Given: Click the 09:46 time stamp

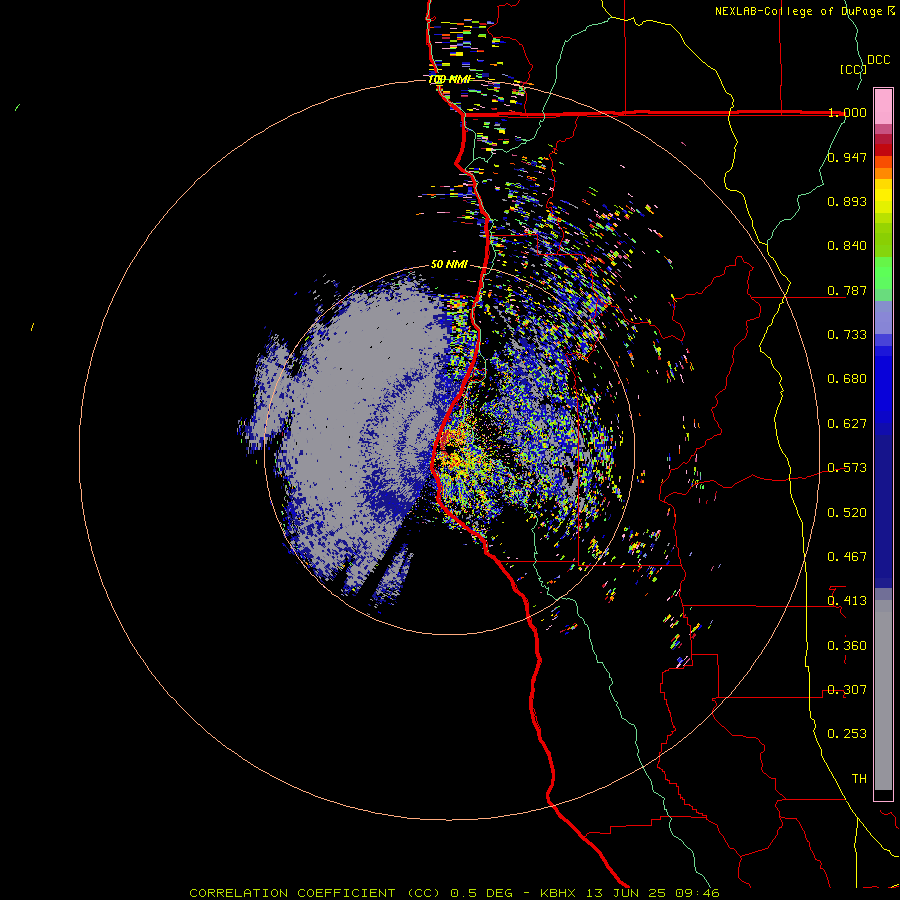Looking at the screenshot, I should click(698, 893).
